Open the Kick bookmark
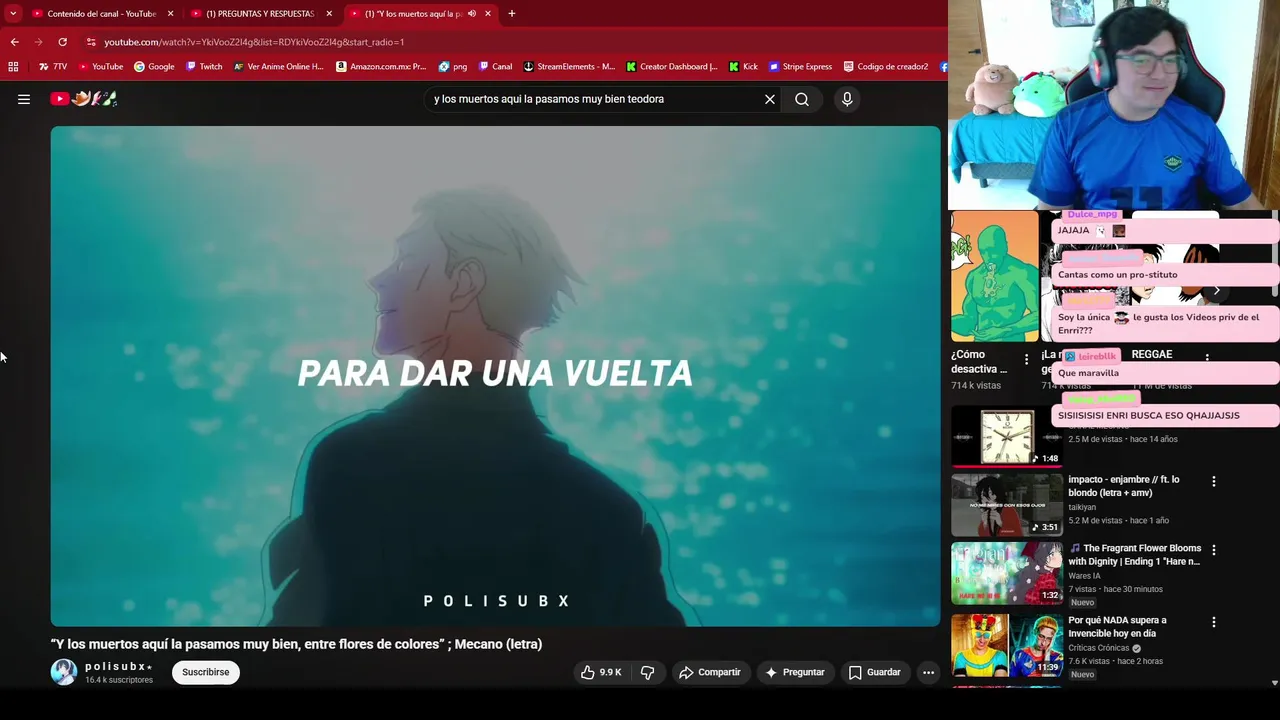1280x720 pixels. (x=743, y=67)
